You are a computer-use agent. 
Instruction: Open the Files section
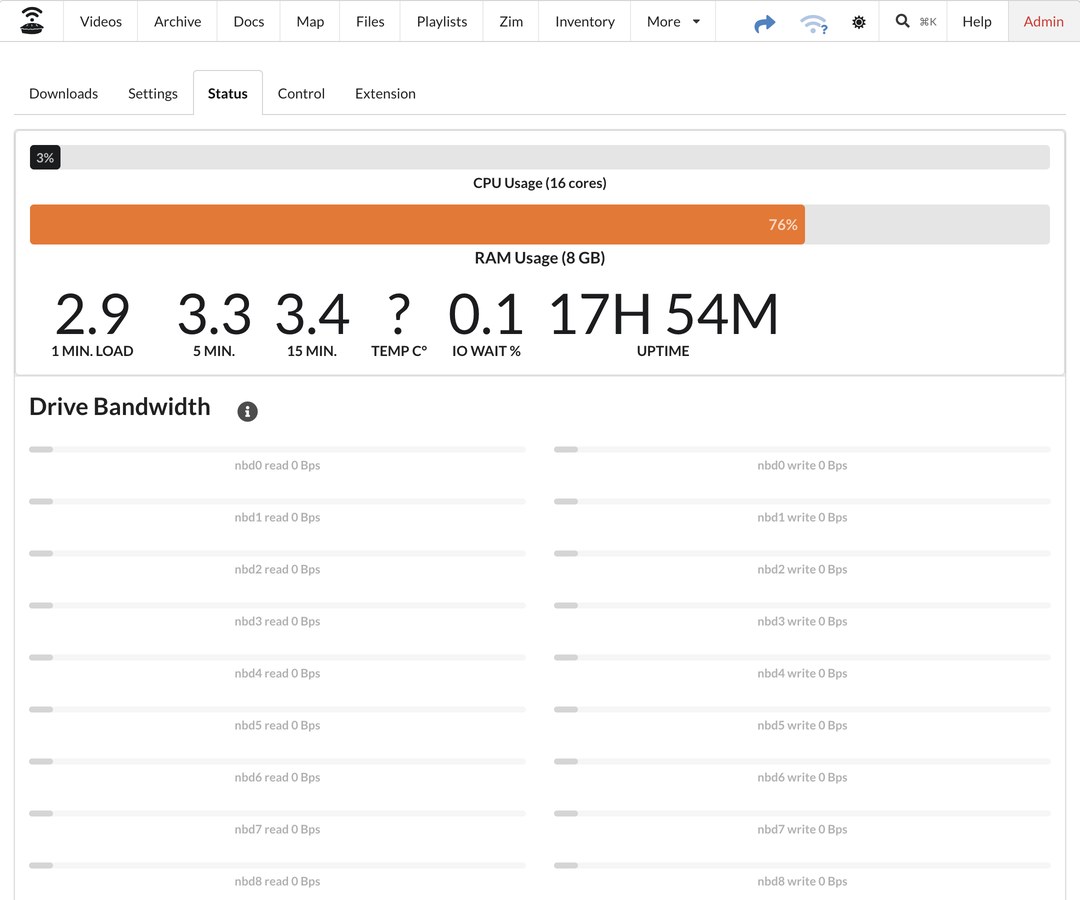(x=370, y=21)
